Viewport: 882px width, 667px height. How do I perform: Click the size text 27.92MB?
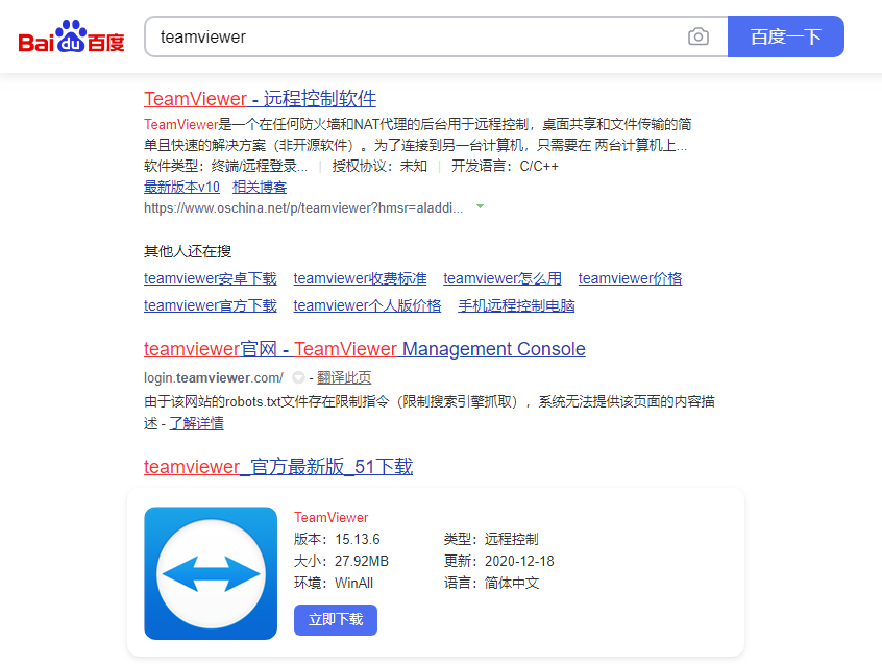tap(362, 561)
